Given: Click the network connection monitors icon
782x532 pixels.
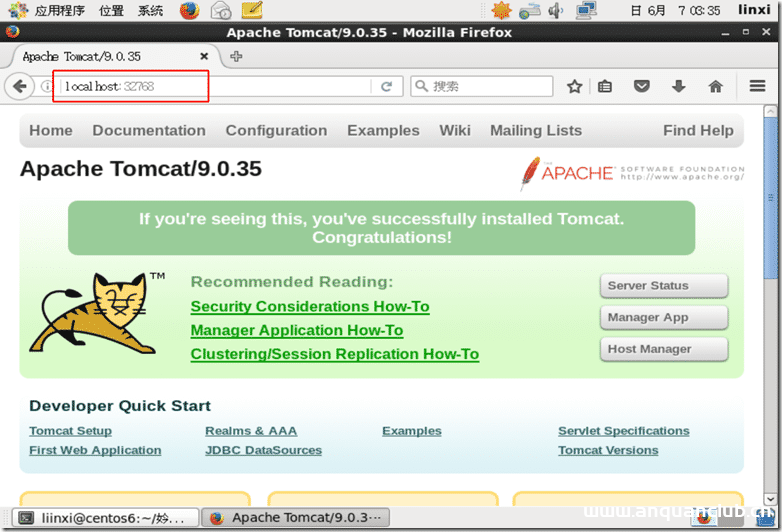Looking at the screenshot, I should point(586,10).
